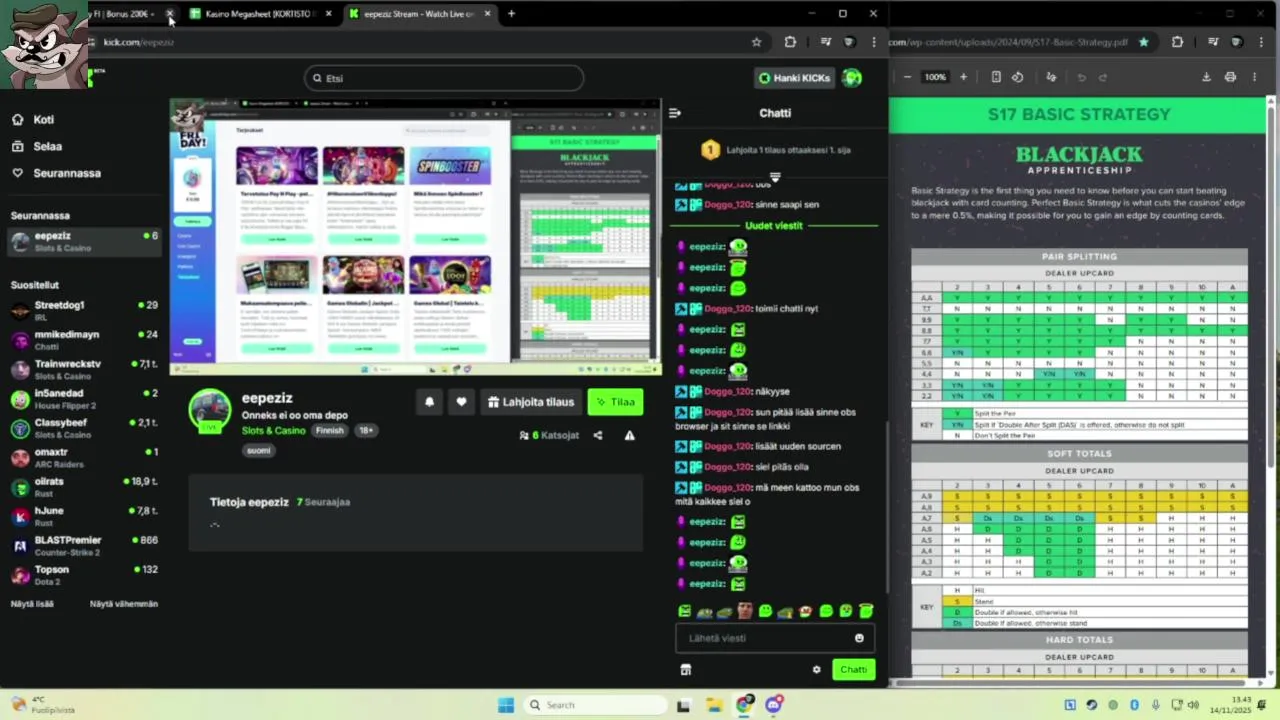The height and width of the screenshot is (720, 1280).
Task: Open the Topson recommended channel
Action: (84, 575)
